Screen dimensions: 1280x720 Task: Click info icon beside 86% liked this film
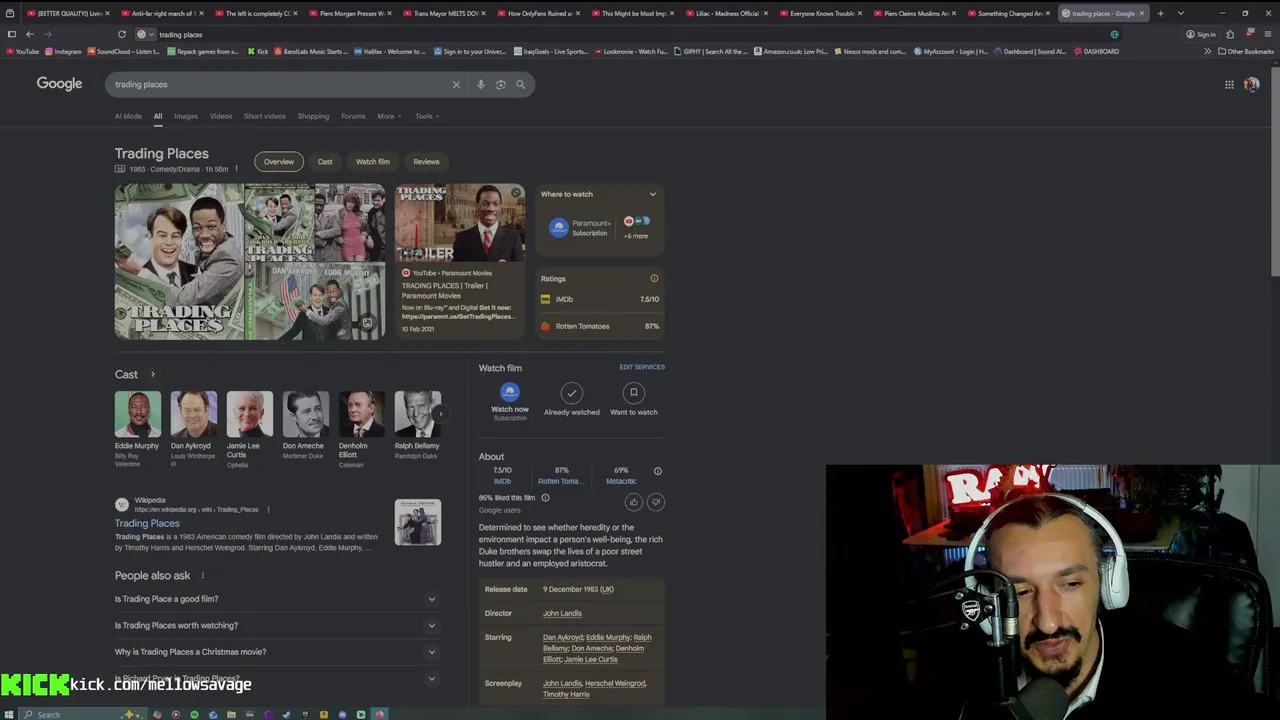point(545,498)
